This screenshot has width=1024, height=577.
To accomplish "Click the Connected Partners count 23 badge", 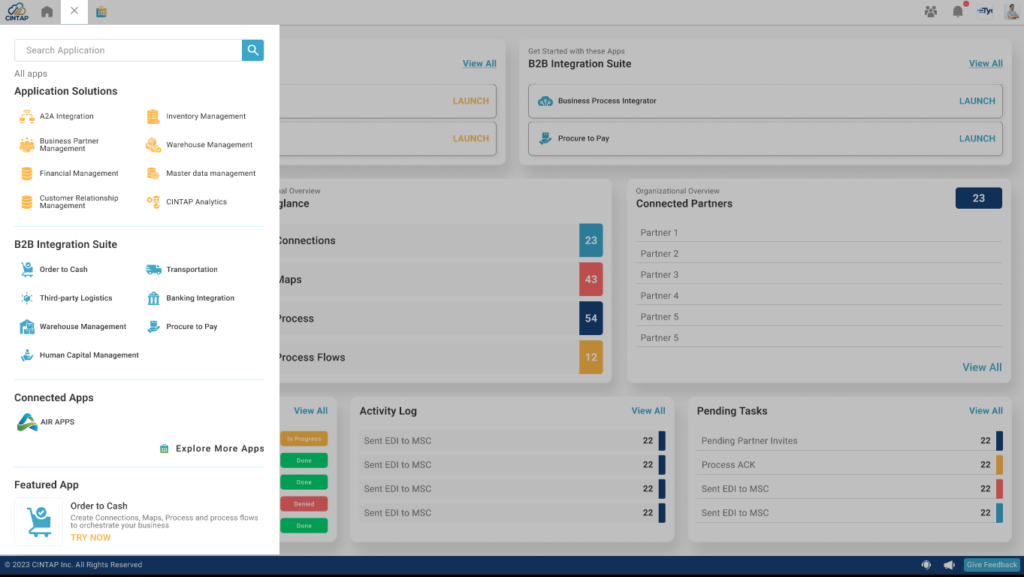I will [978, 198].
